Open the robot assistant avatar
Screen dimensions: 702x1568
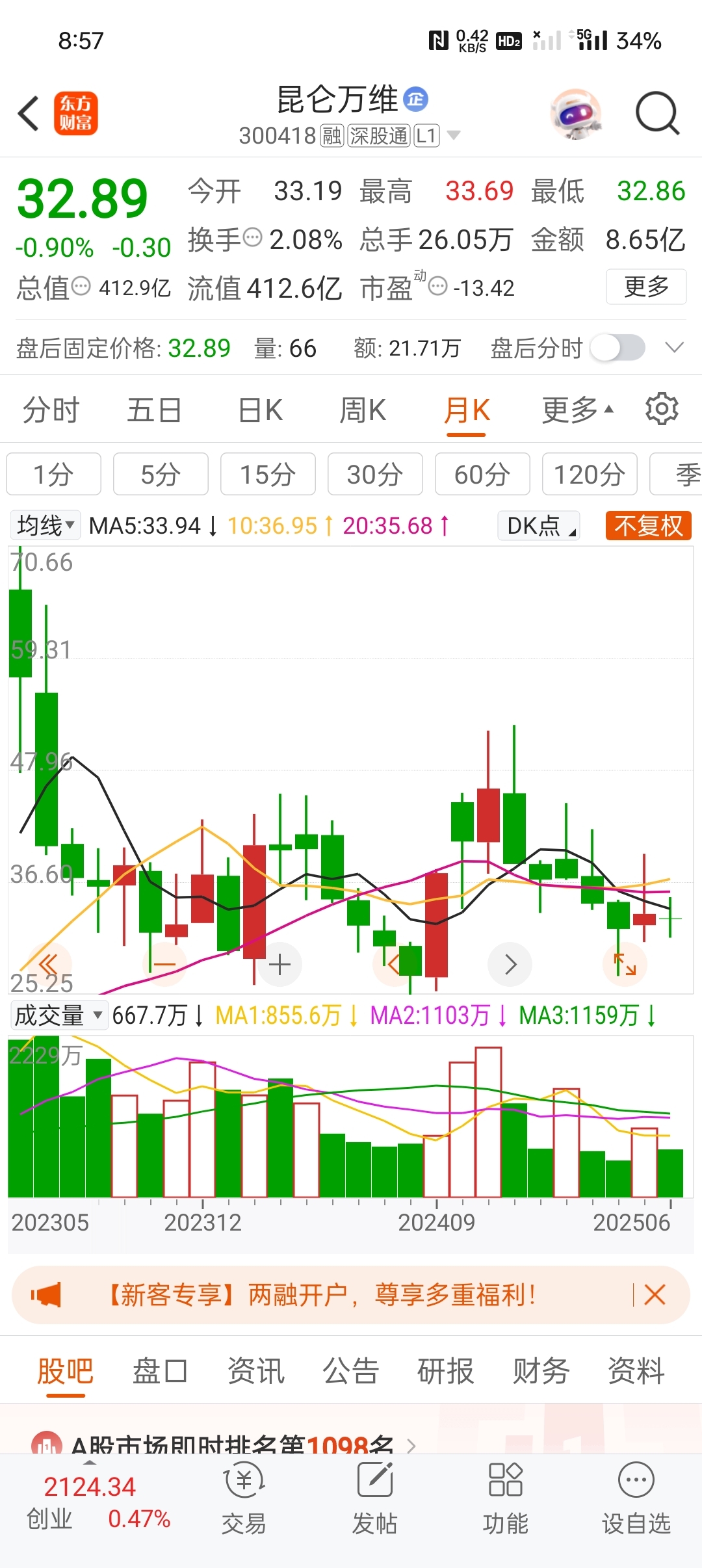[x=575, y=114]
